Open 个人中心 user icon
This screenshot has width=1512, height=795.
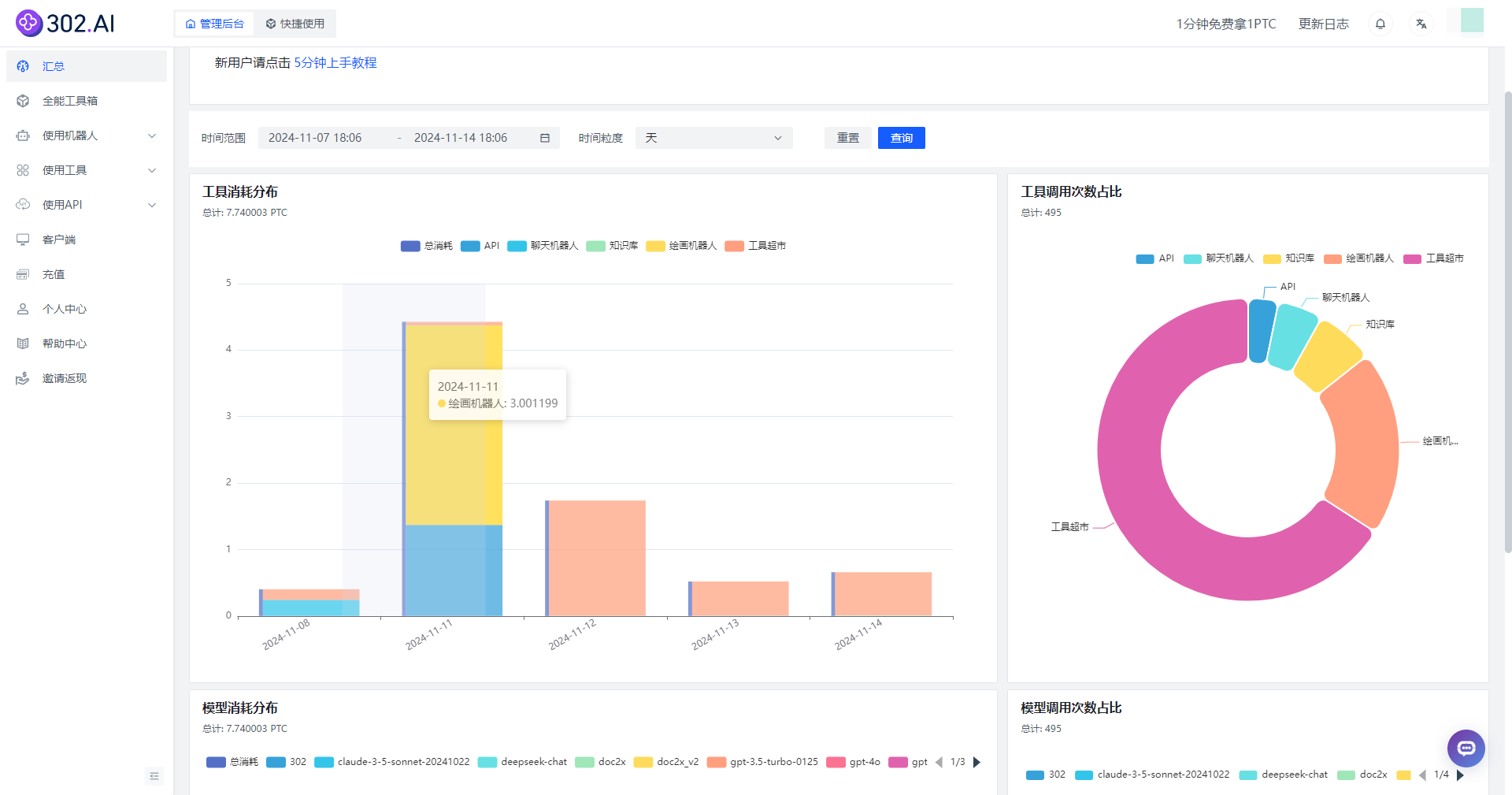[x=23, y=309]
